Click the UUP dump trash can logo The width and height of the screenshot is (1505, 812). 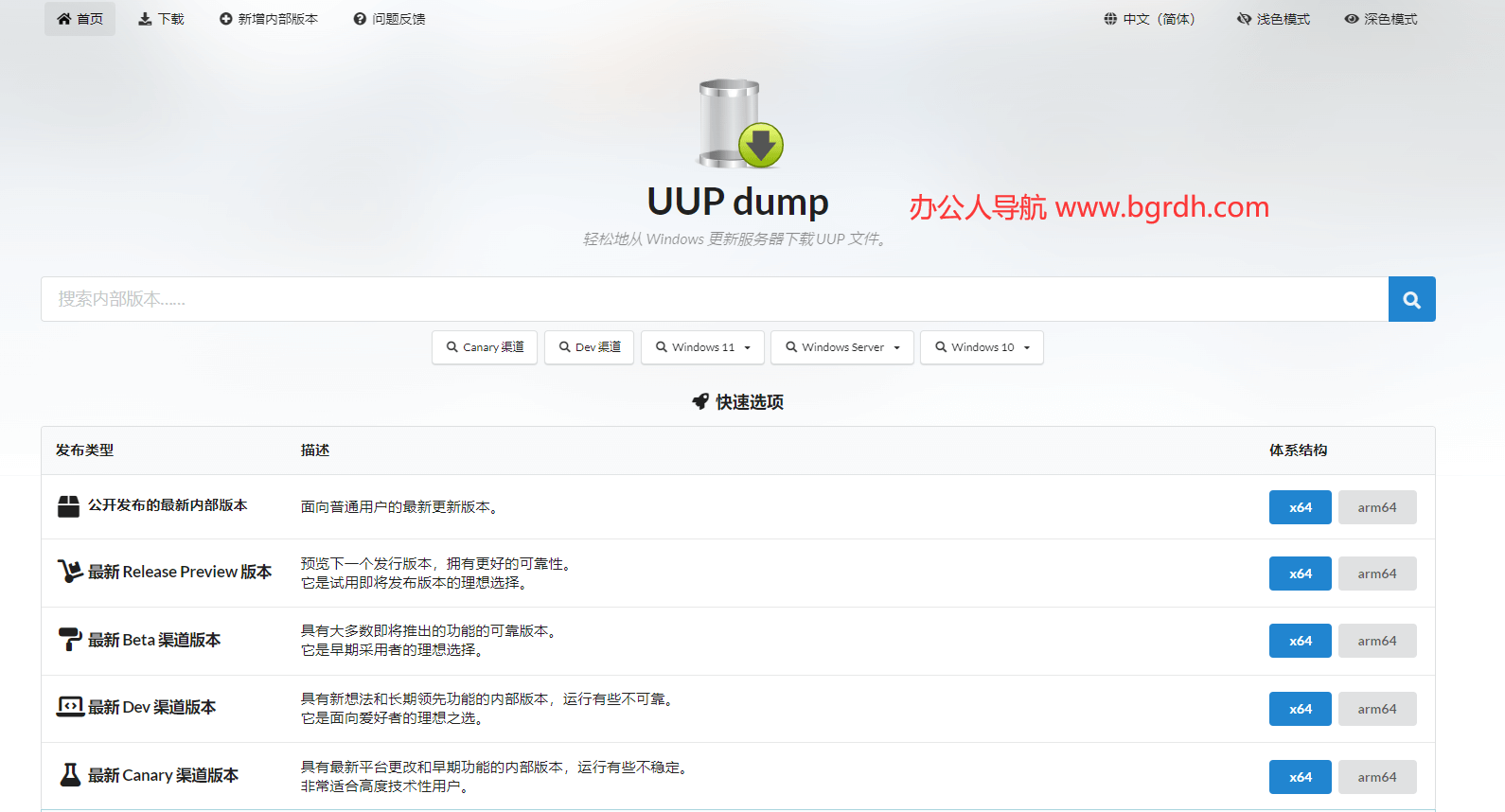pos(740,123)
